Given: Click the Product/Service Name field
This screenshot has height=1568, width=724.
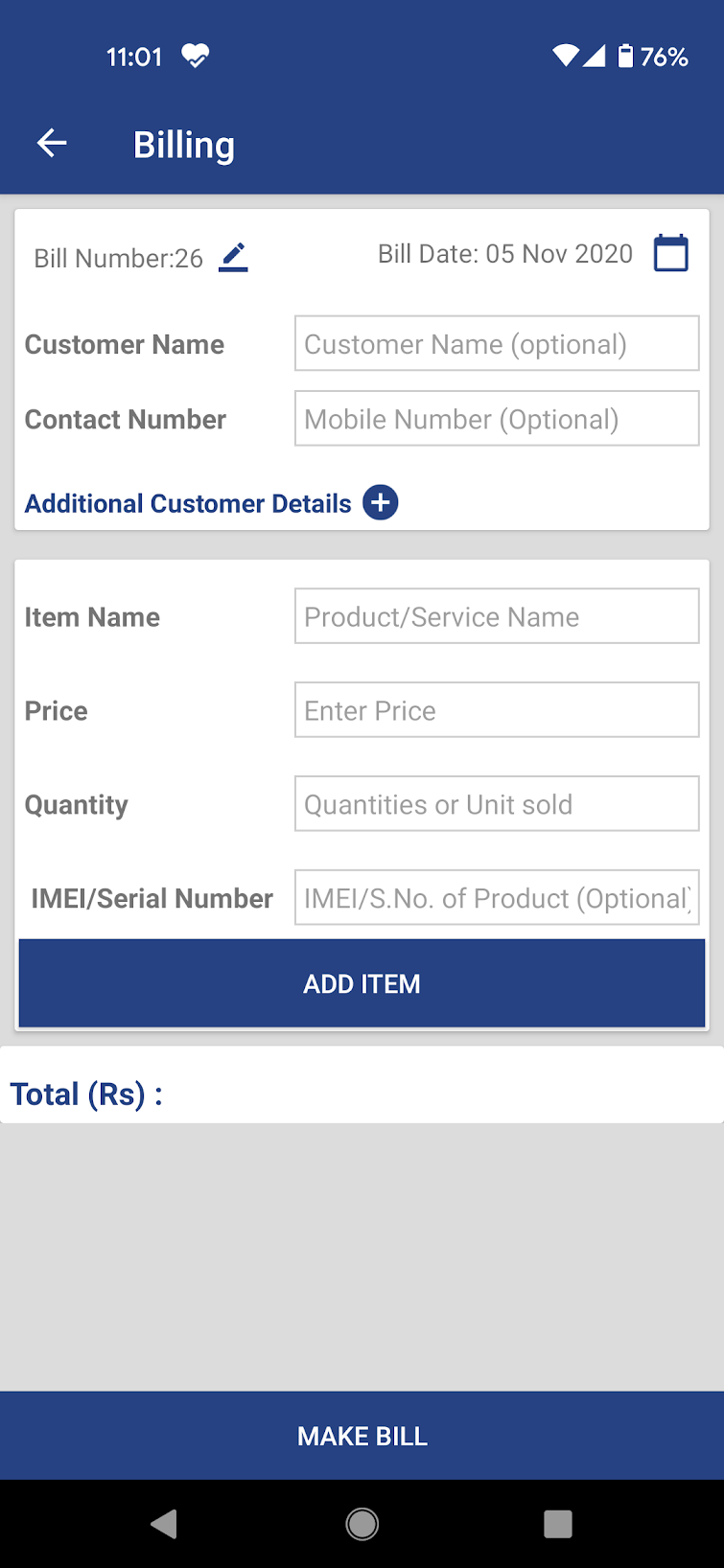Looking at the screenshot, I should tap(496, 615).
